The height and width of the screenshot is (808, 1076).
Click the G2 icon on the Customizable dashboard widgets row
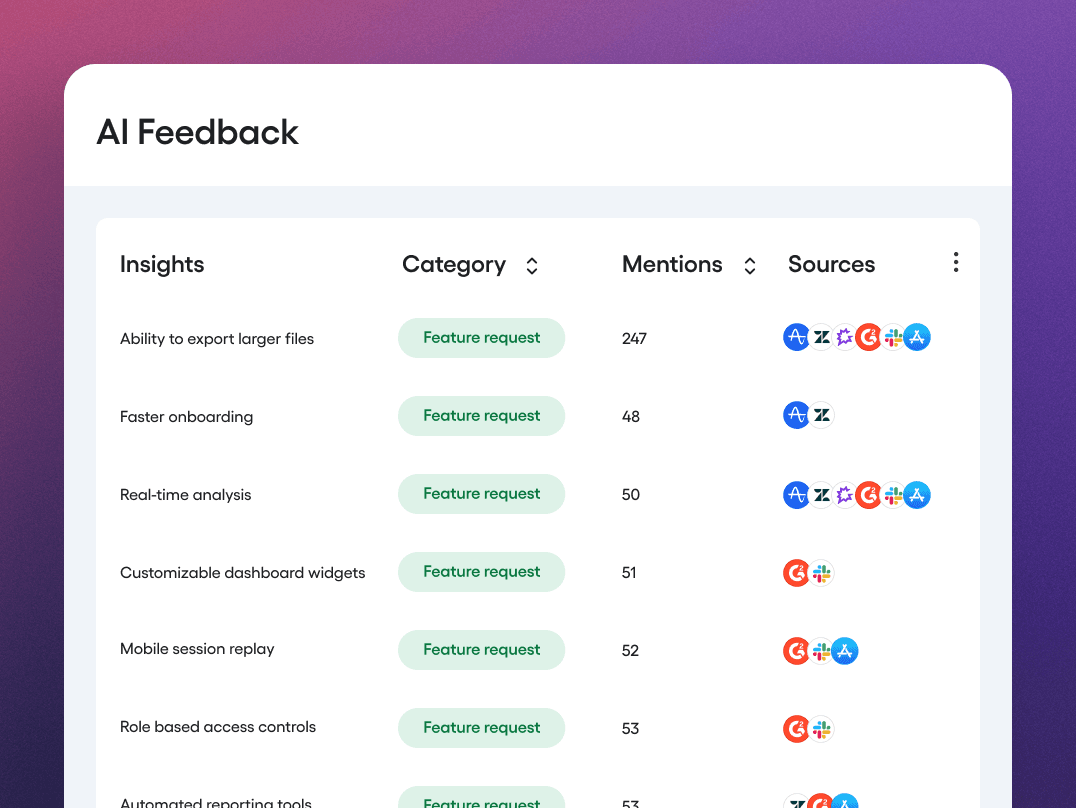[797, 573]
